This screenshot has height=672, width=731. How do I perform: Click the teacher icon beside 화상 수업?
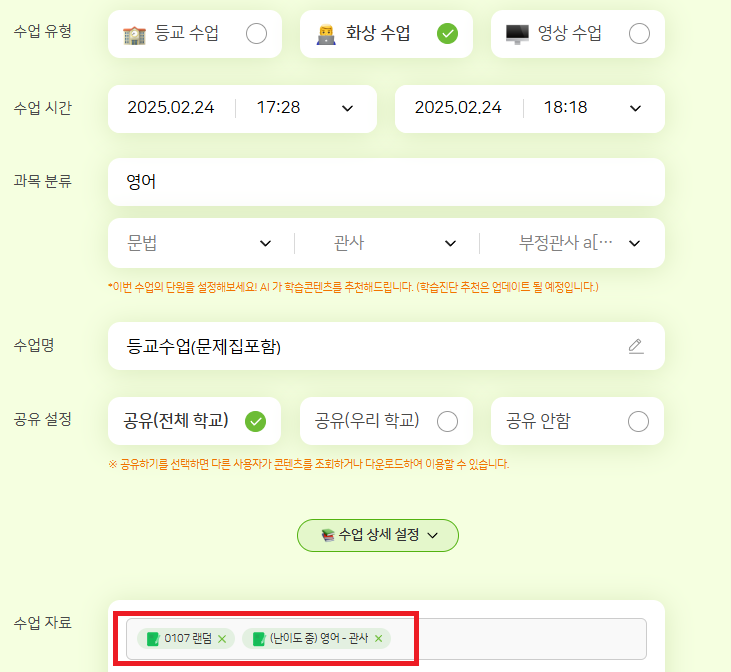(x=326, y=35)
